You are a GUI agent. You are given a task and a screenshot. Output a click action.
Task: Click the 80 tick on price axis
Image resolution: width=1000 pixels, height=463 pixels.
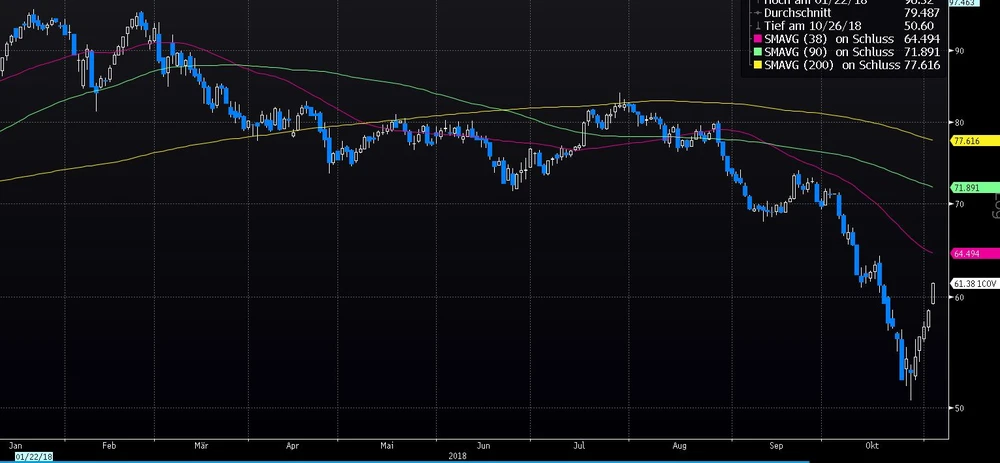click(x=958, y=122)
